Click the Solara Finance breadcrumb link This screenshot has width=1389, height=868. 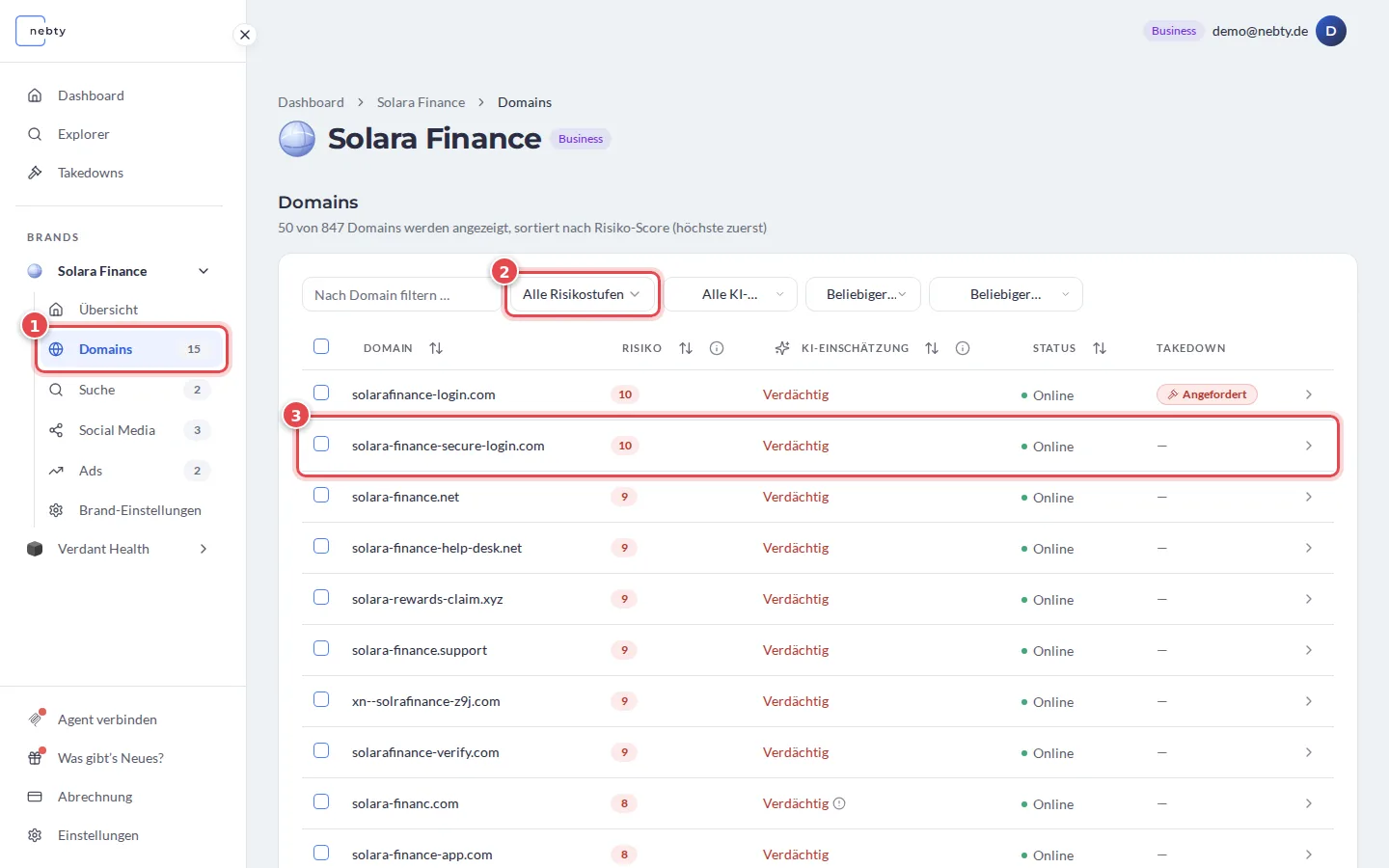[x=421, y=102]
